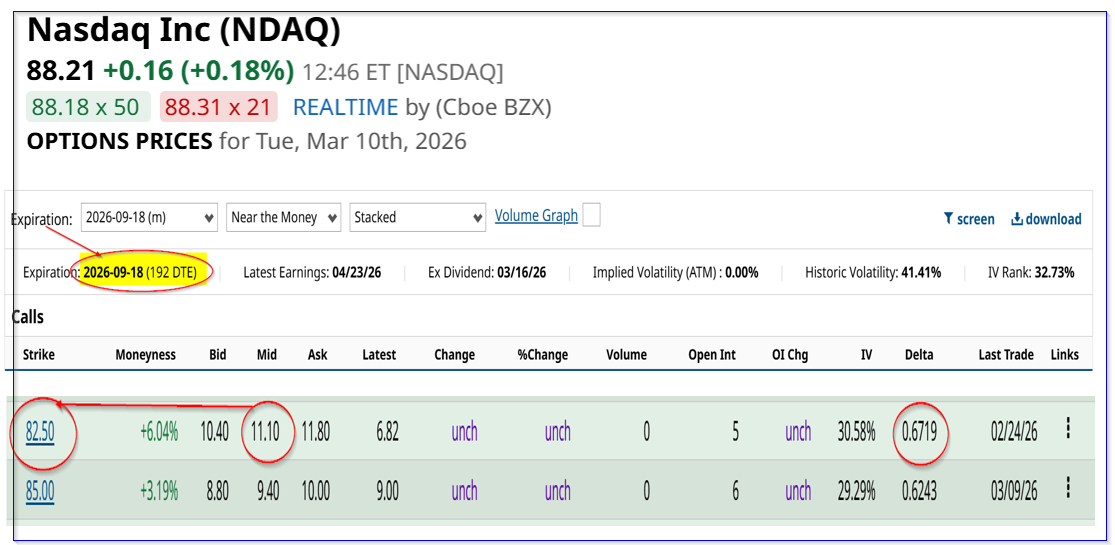This screenshot has width=1115, height=545.
Task: Sort by the Strike column header
Action: (39, 355)
